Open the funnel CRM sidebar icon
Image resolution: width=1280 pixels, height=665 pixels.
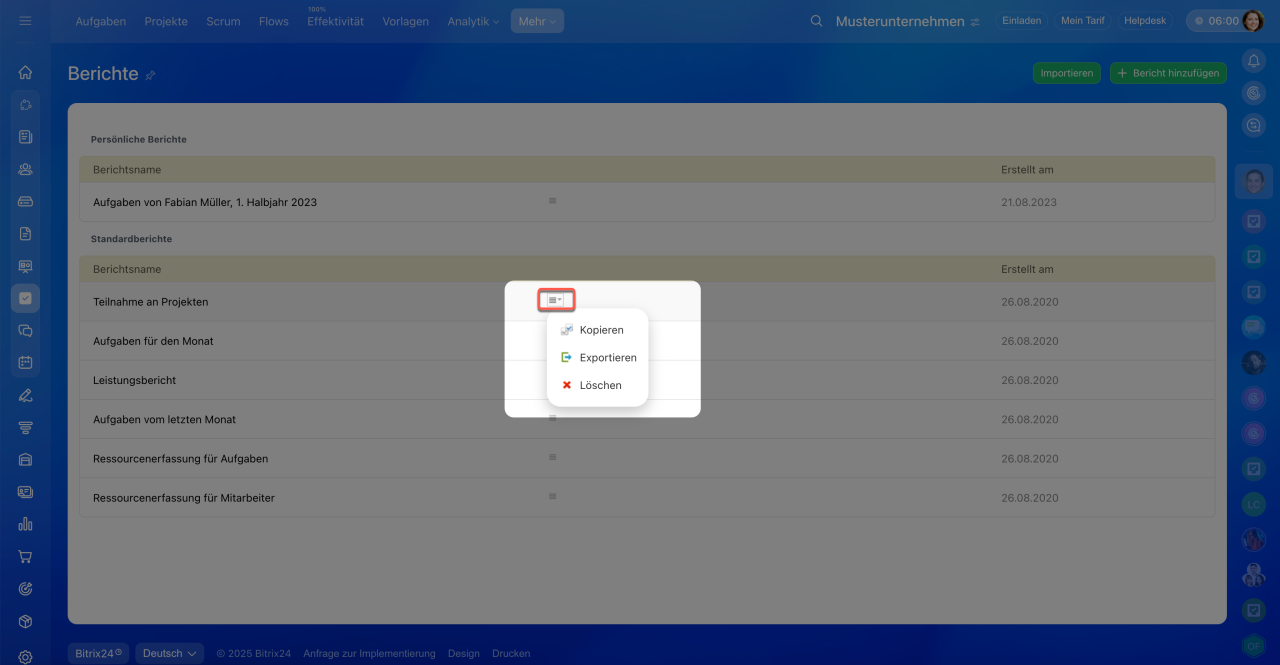25,427
